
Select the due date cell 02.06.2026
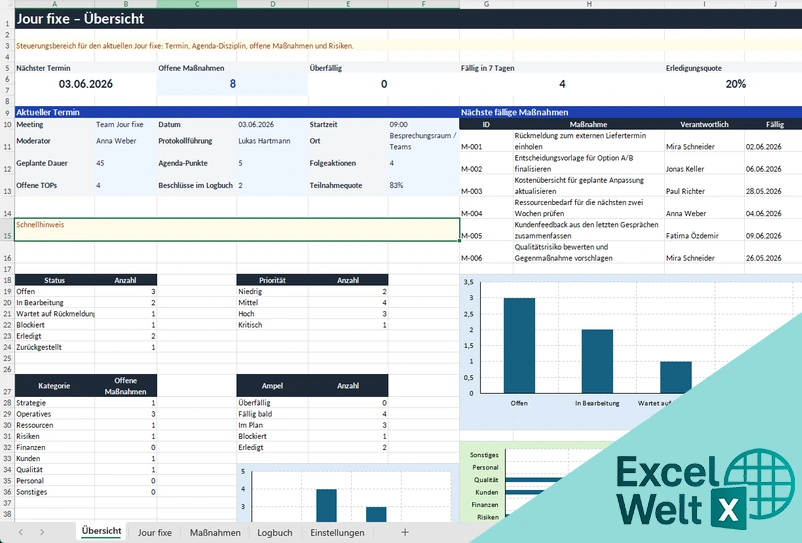pyautogui.click(x=773, y=141)
